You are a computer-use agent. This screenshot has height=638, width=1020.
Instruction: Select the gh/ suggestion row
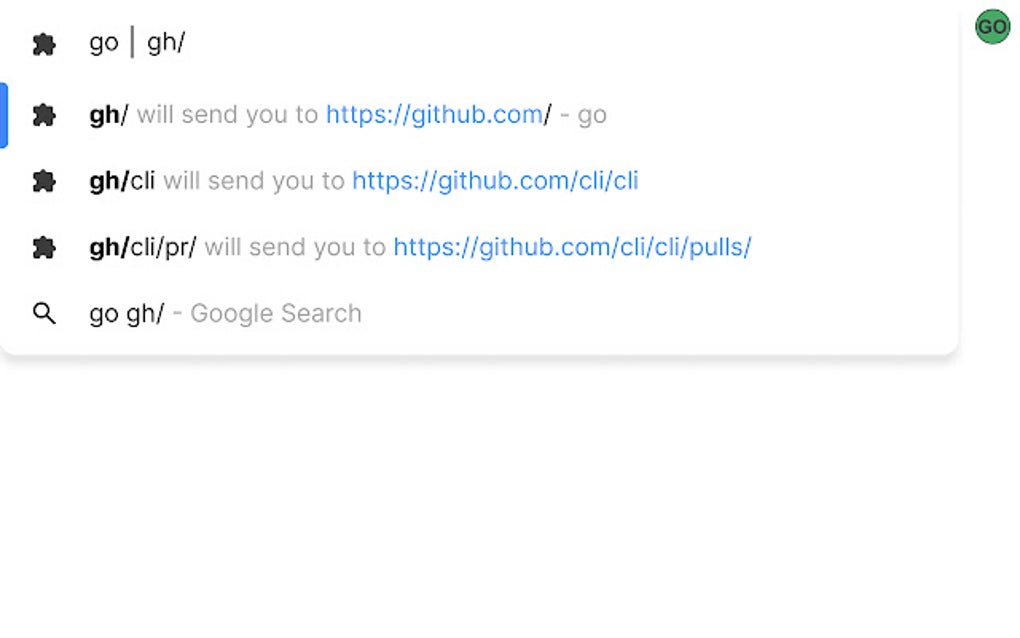[x=479, y=115]
